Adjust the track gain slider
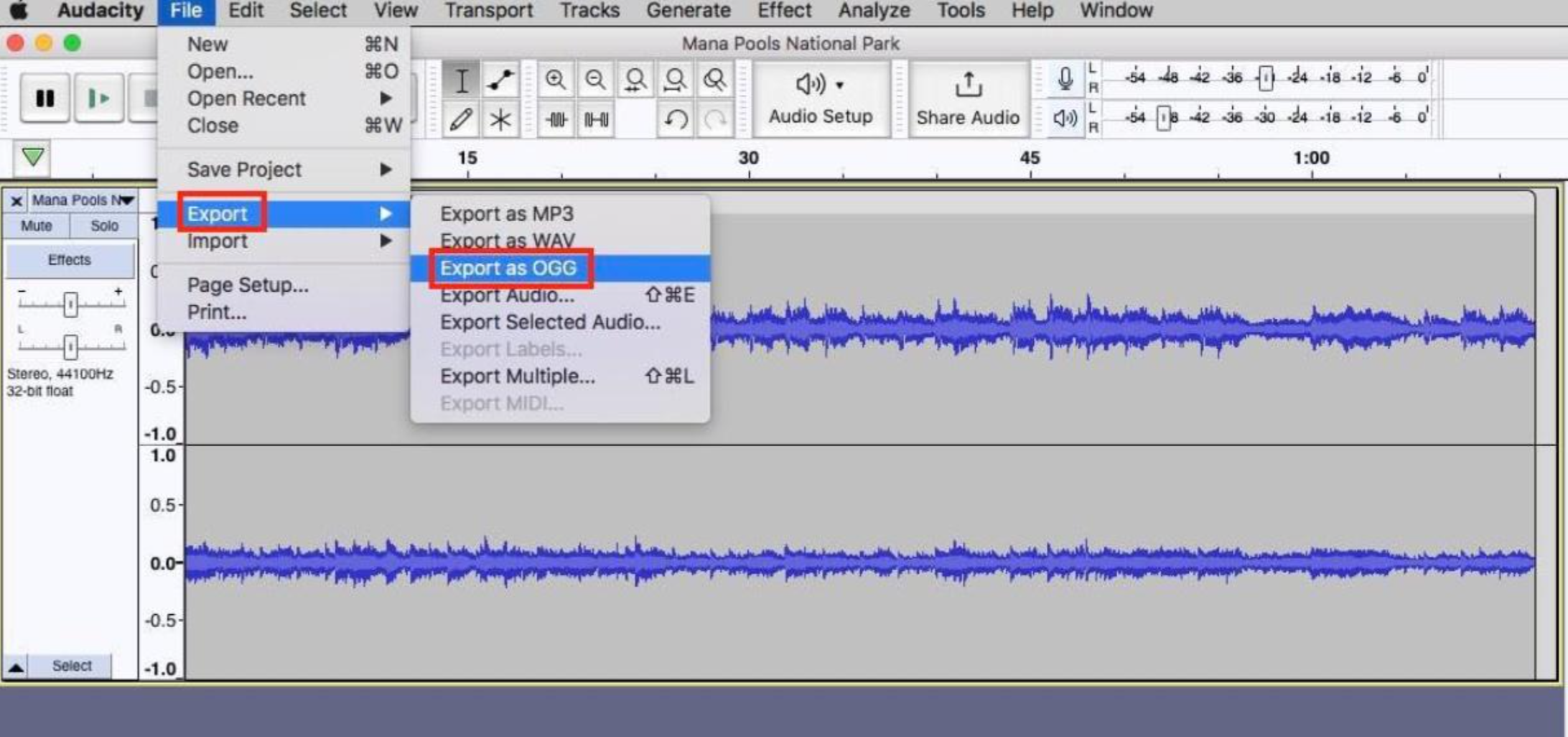Viewport: 1568px width, 737px height. pyautogui.click(x=70, y=305)
